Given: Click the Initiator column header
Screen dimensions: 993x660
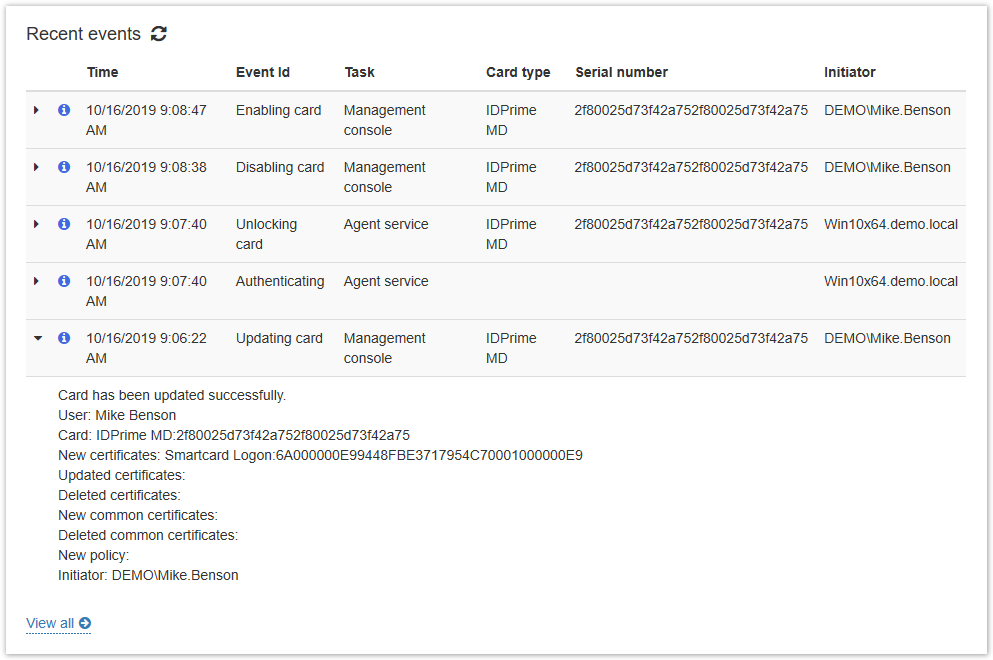Looking at the screenshot, I should (x=849, y=72).
